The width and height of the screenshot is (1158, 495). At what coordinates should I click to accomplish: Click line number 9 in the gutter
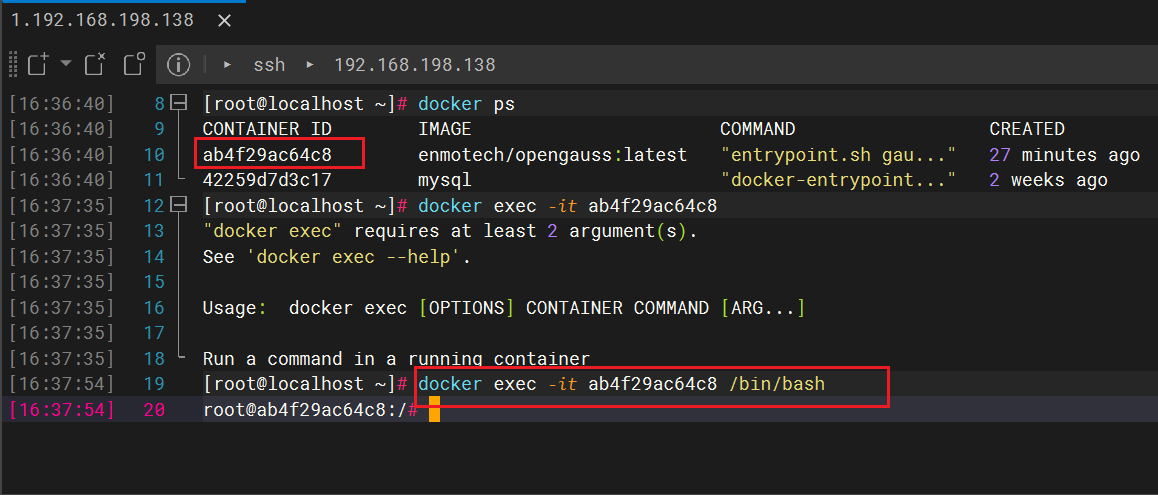tap(159, 129)
